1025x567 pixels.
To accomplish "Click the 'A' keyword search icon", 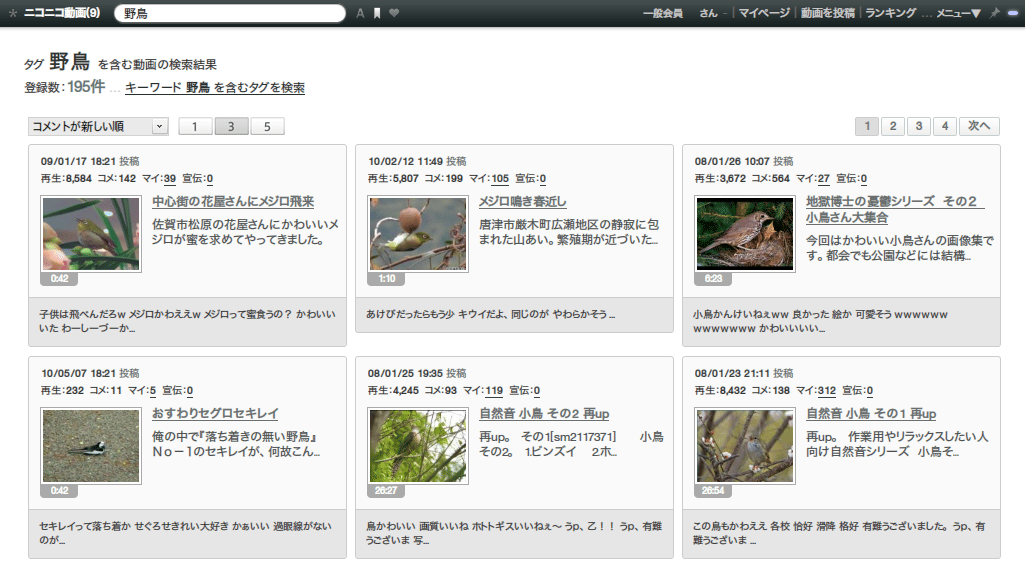I will click(x=360, y=13).
